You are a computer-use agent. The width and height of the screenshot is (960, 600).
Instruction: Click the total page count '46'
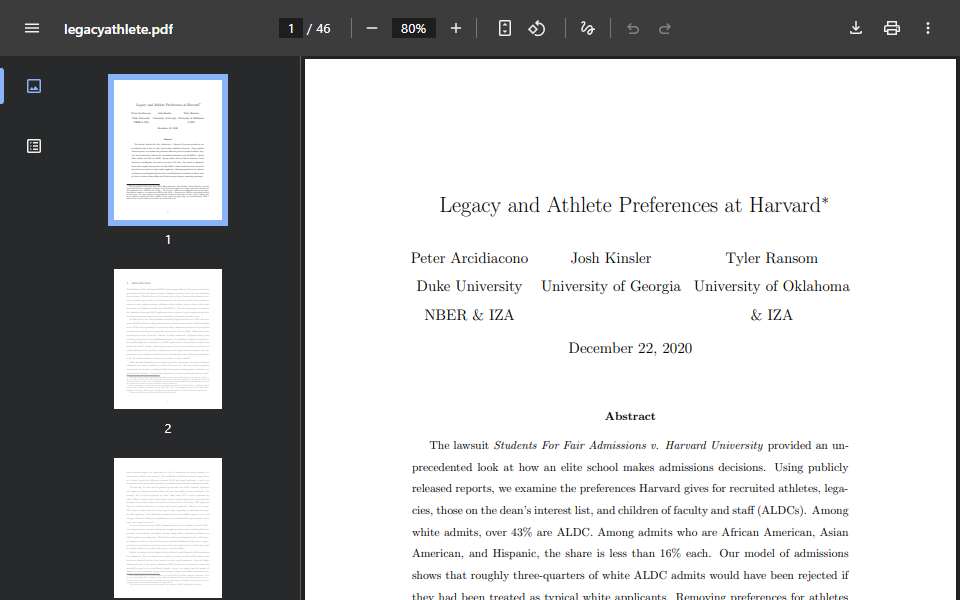coord(323,29)
